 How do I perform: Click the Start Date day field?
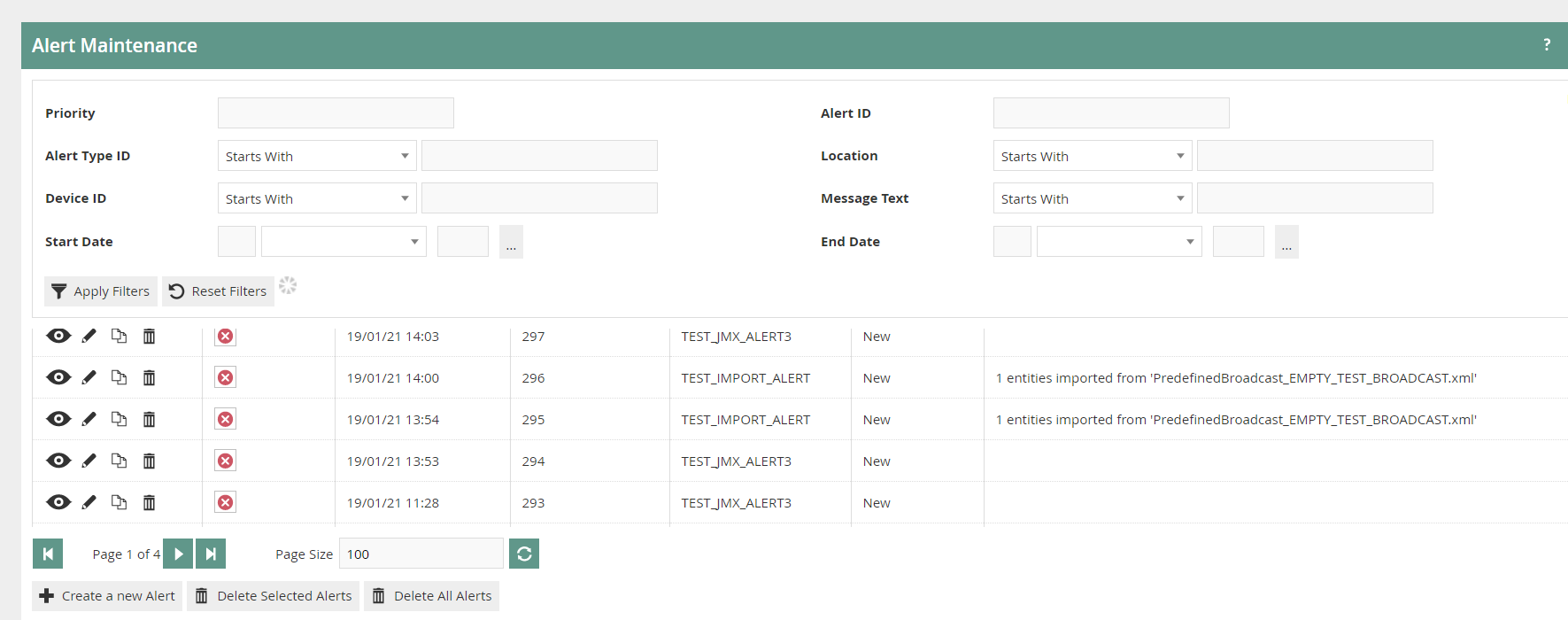tap(236, 241)
